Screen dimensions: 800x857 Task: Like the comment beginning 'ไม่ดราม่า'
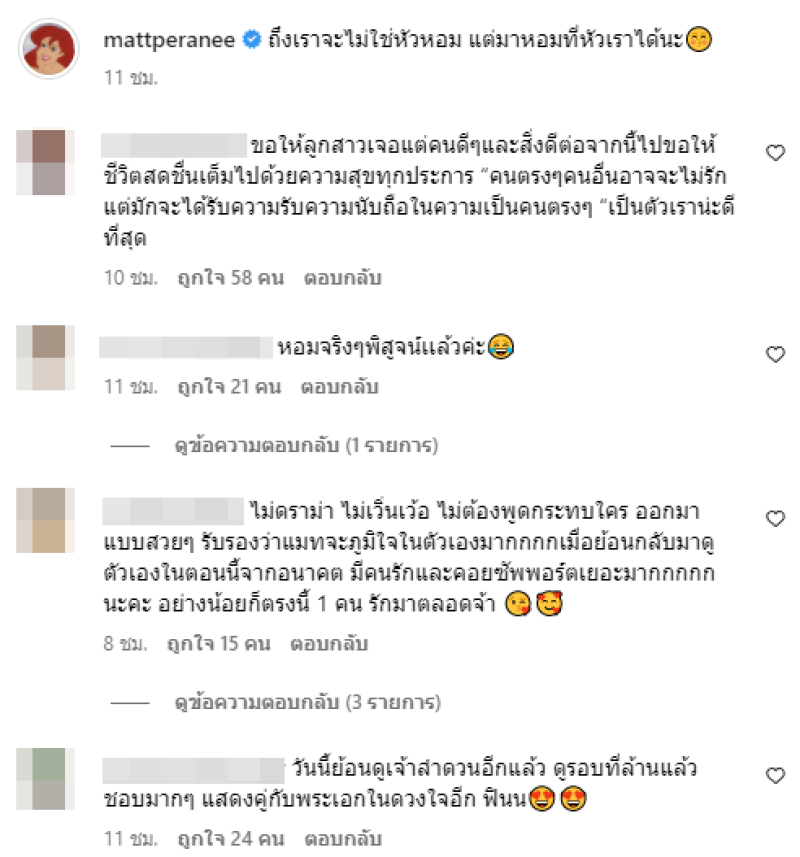775,518
